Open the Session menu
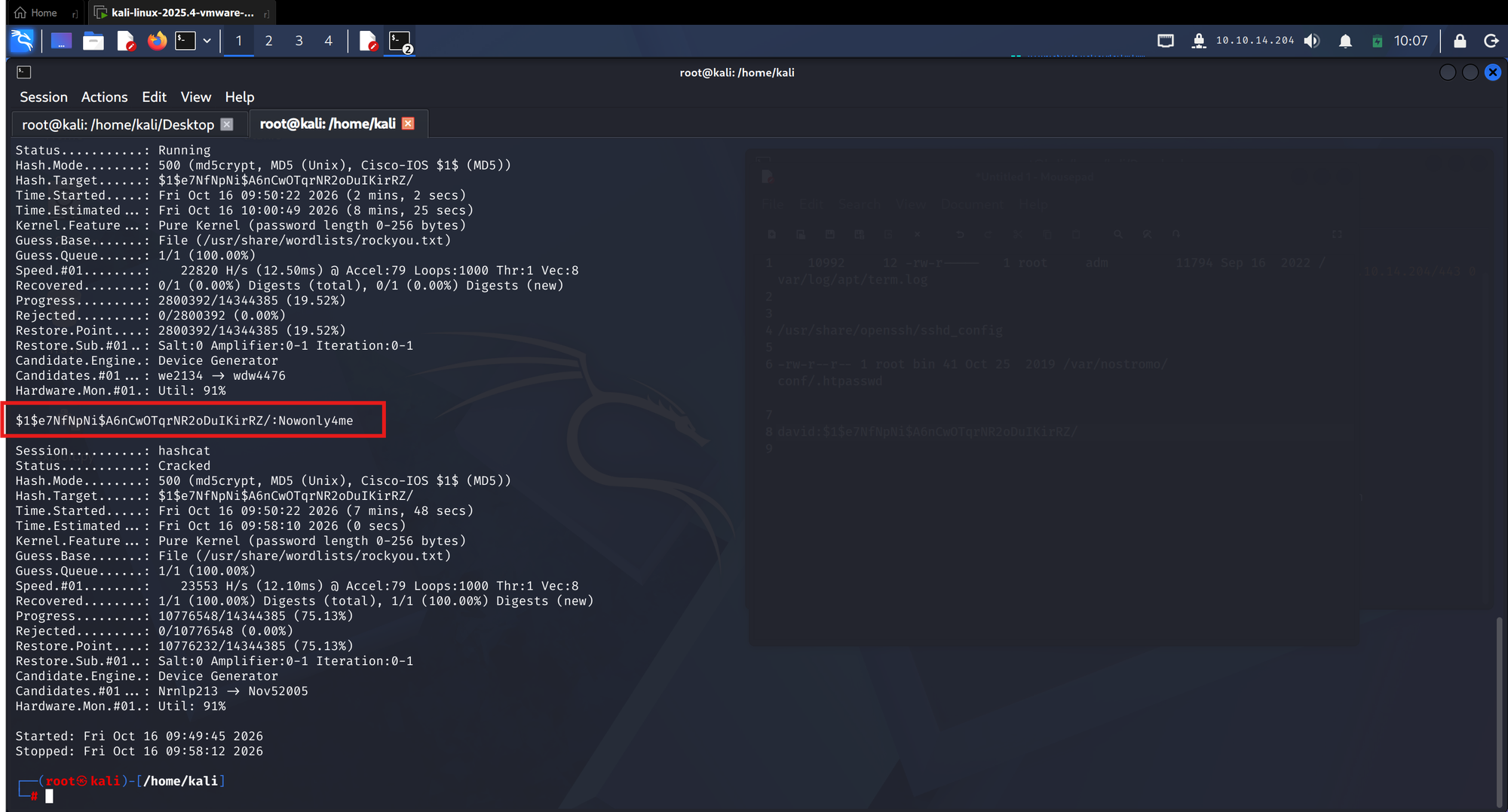The width and height of the screenshot is (1508, 812). click(44, 97)
